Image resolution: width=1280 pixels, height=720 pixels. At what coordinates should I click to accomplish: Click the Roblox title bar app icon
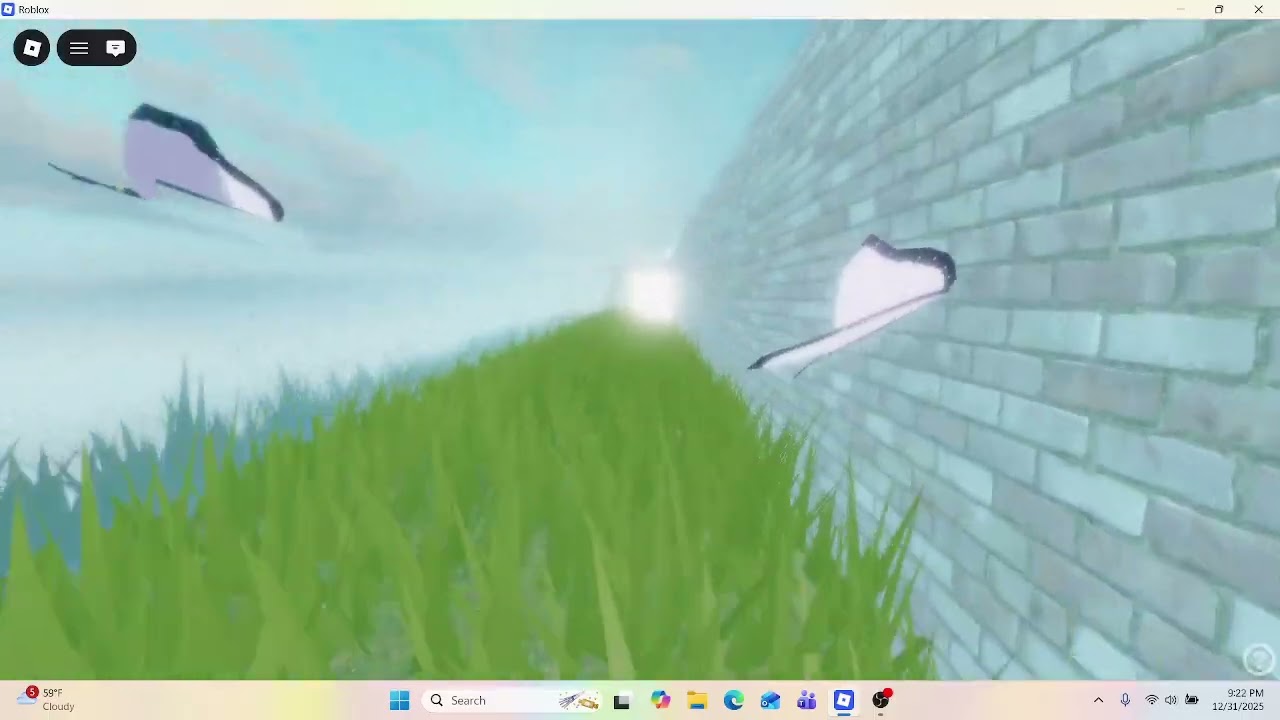[8, 9]
